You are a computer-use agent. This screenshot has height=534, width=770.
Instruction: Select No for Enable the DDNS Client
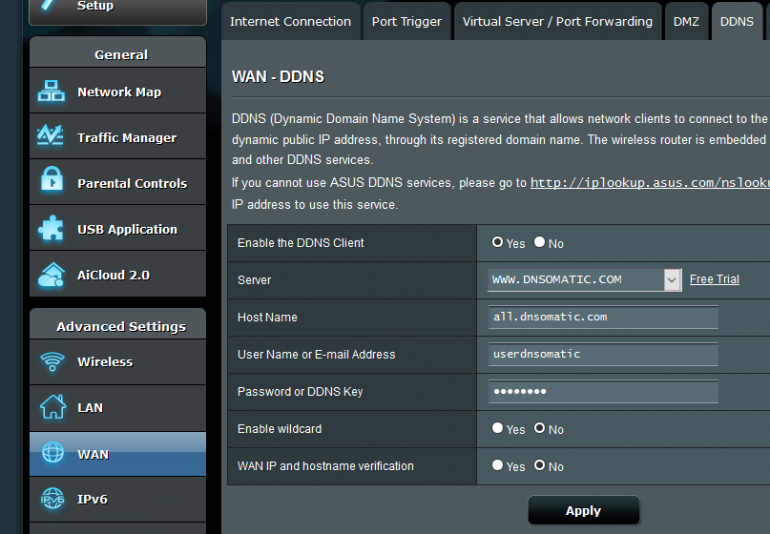tap(540, 242)
